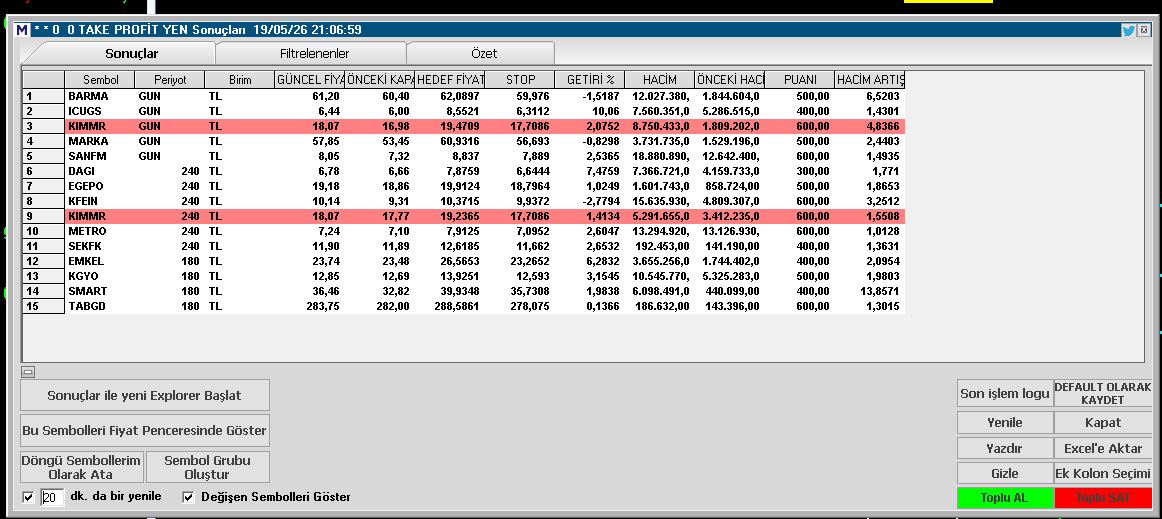The width and height of the screenshot is (1162, 519).
Task: Open Ek Kolon Seçimi
Action: (x=1103, y=473)
